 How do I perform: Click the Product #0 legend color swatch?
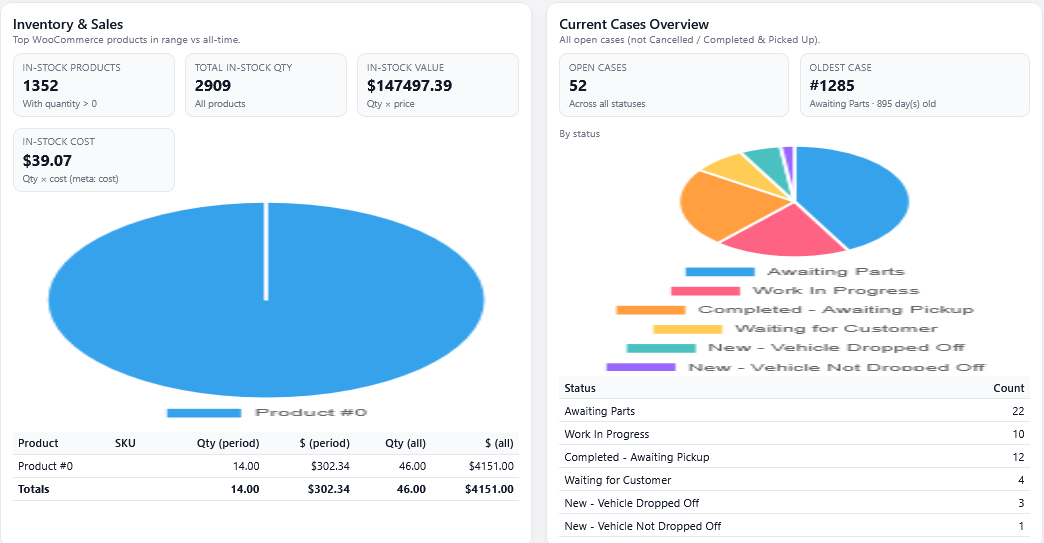[x=203, y=413]
